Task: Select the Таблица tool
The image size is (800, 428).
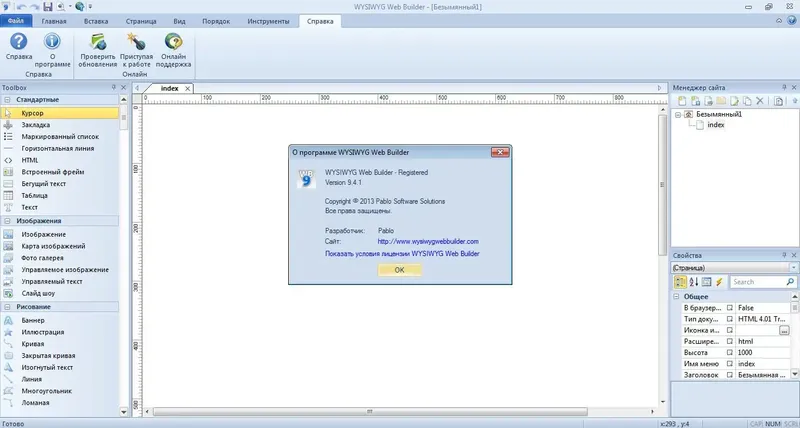Action: (34, 195)
